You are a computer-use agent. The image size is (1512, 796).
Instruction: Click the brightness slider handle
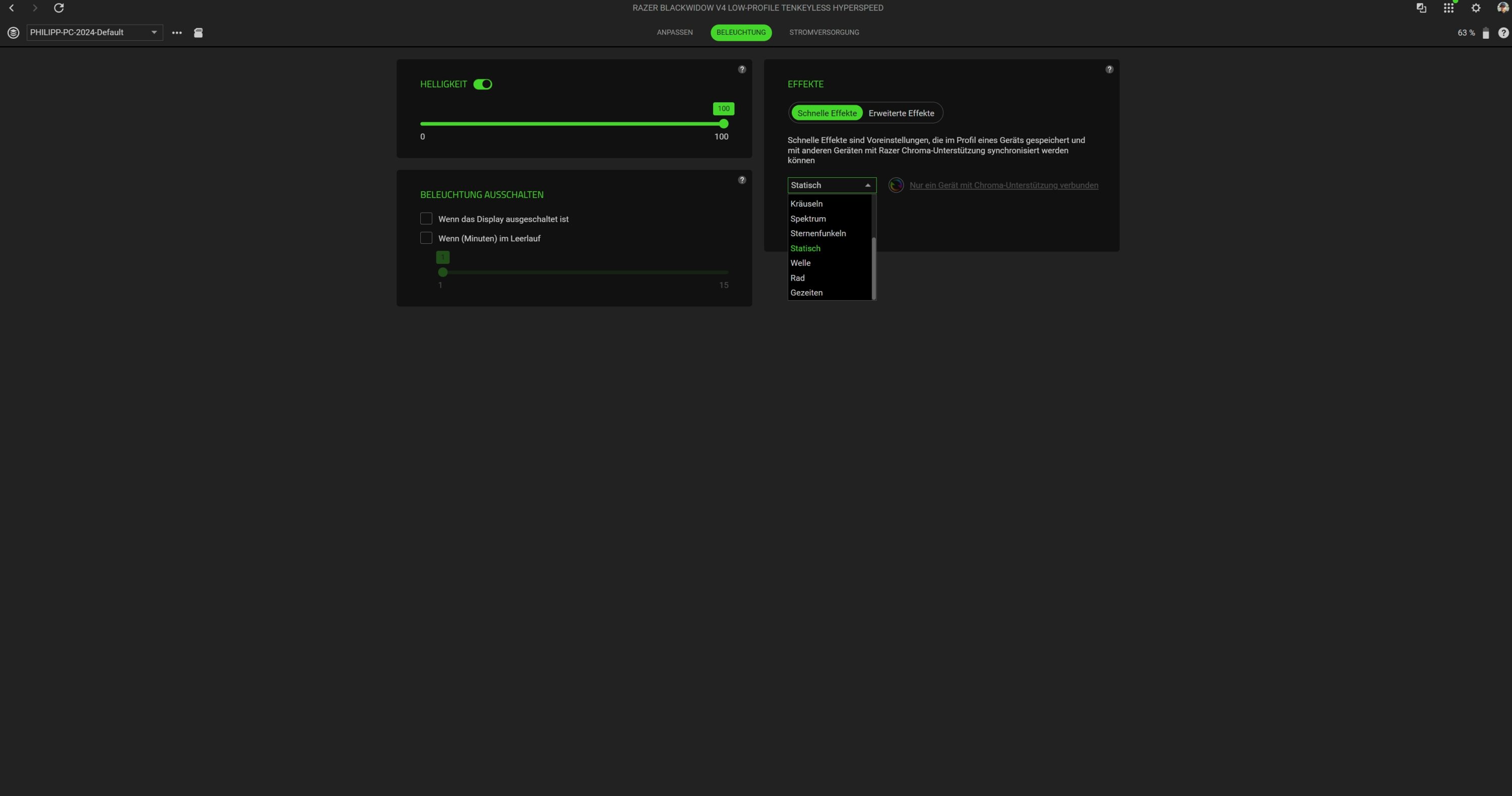(724, 124)
